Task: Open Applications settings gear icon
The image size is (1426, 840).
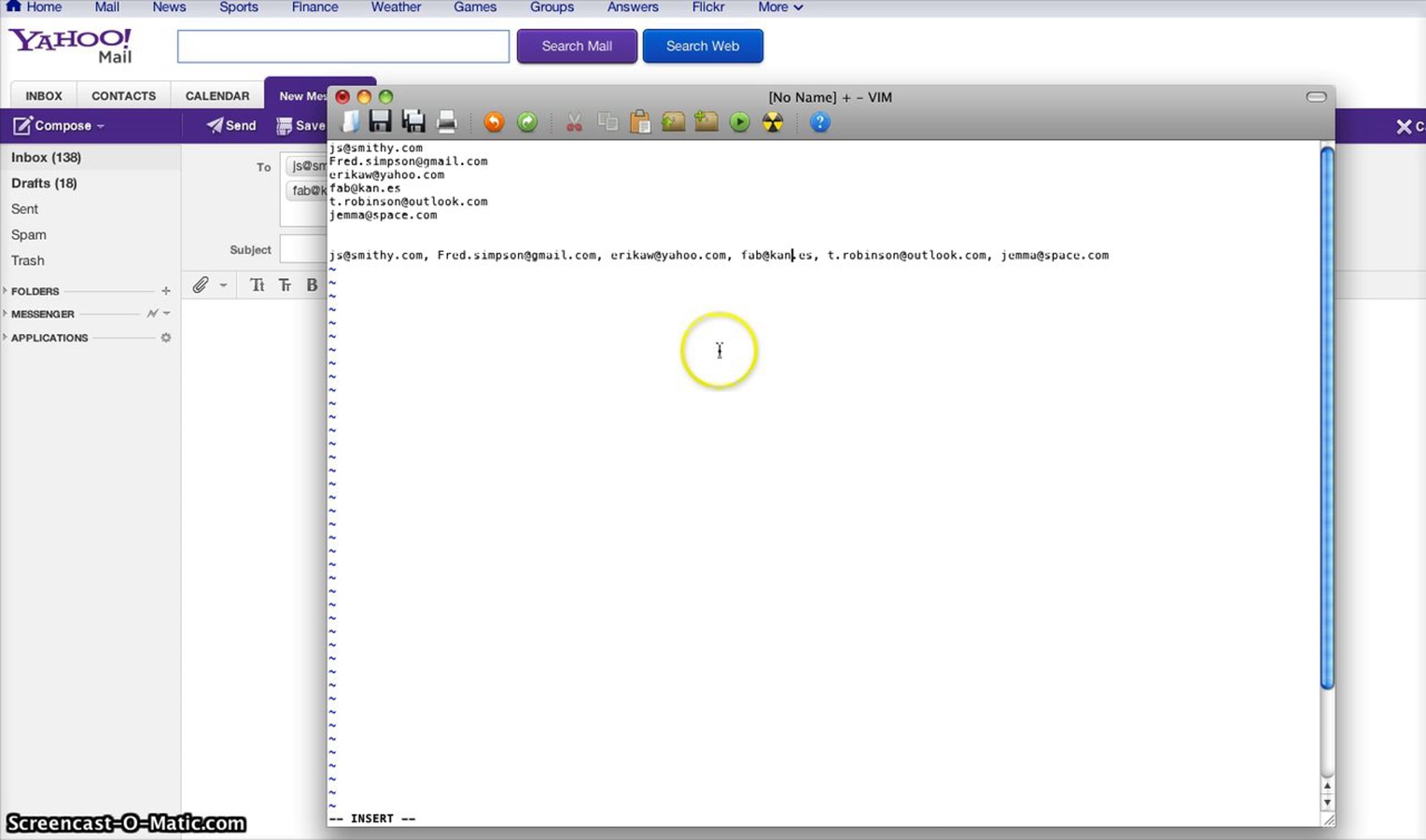Action: click(x=166, y=337)
